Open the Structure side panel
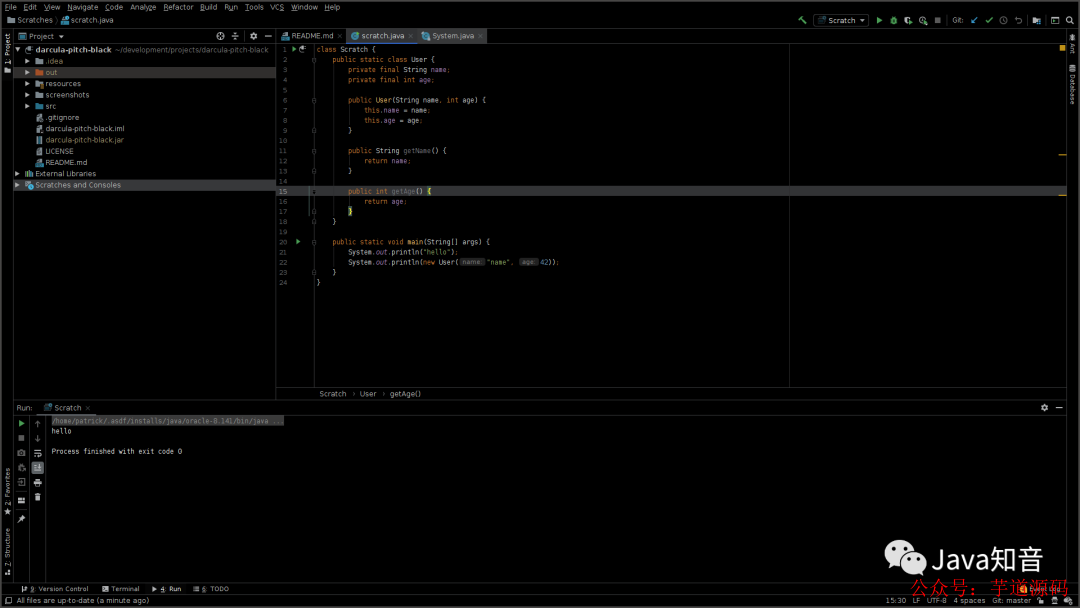 (x=8, y=551)
